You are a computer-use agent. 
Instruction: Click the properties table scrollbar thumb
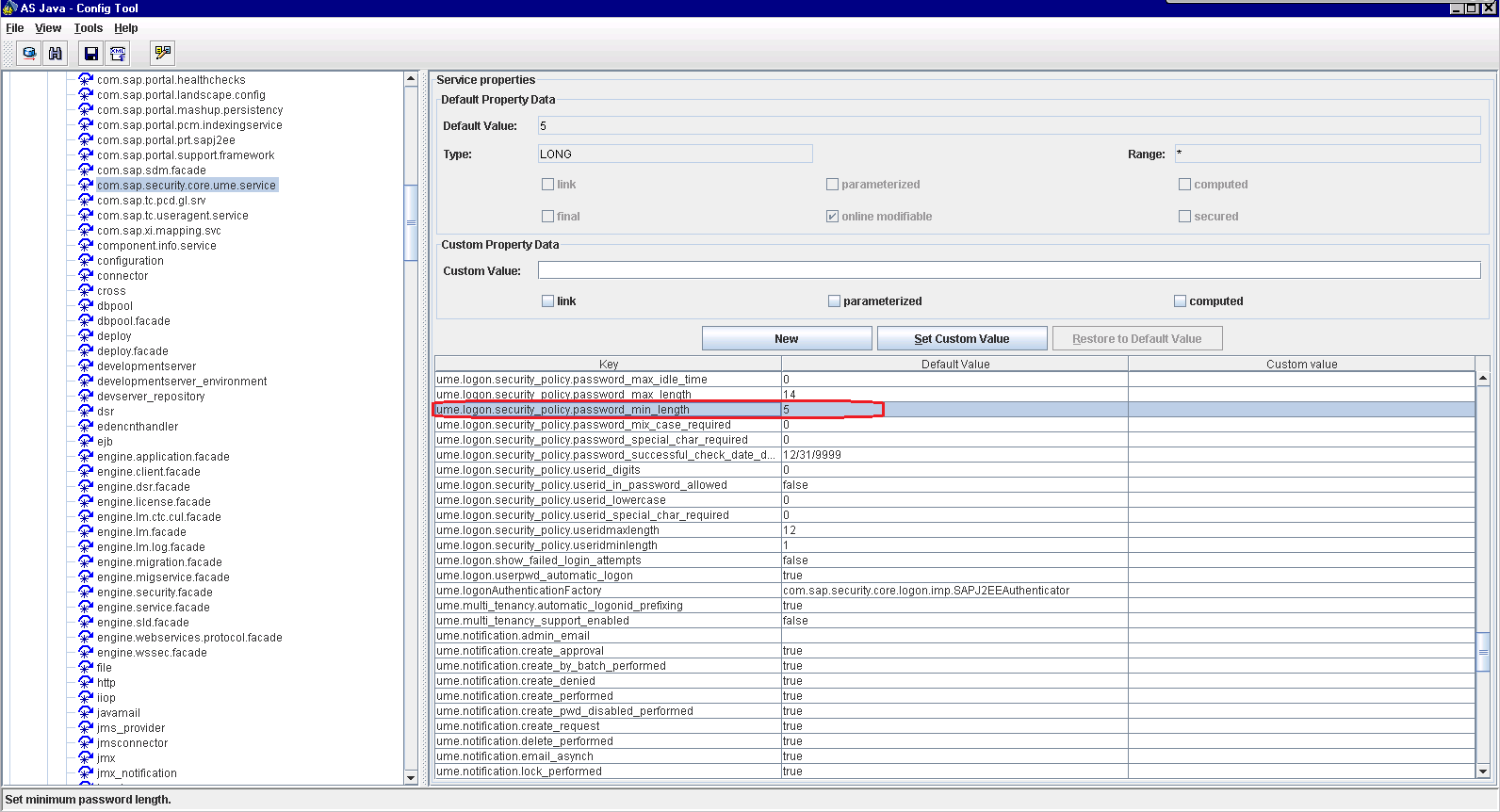(x=1483, y=650)
